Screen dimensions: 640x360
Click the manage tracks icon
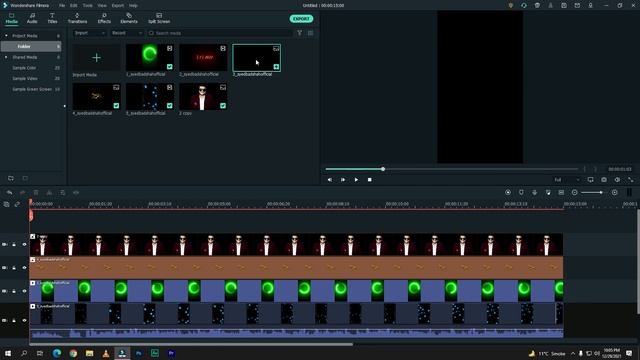pyautogui.click(x=7, y=204)
